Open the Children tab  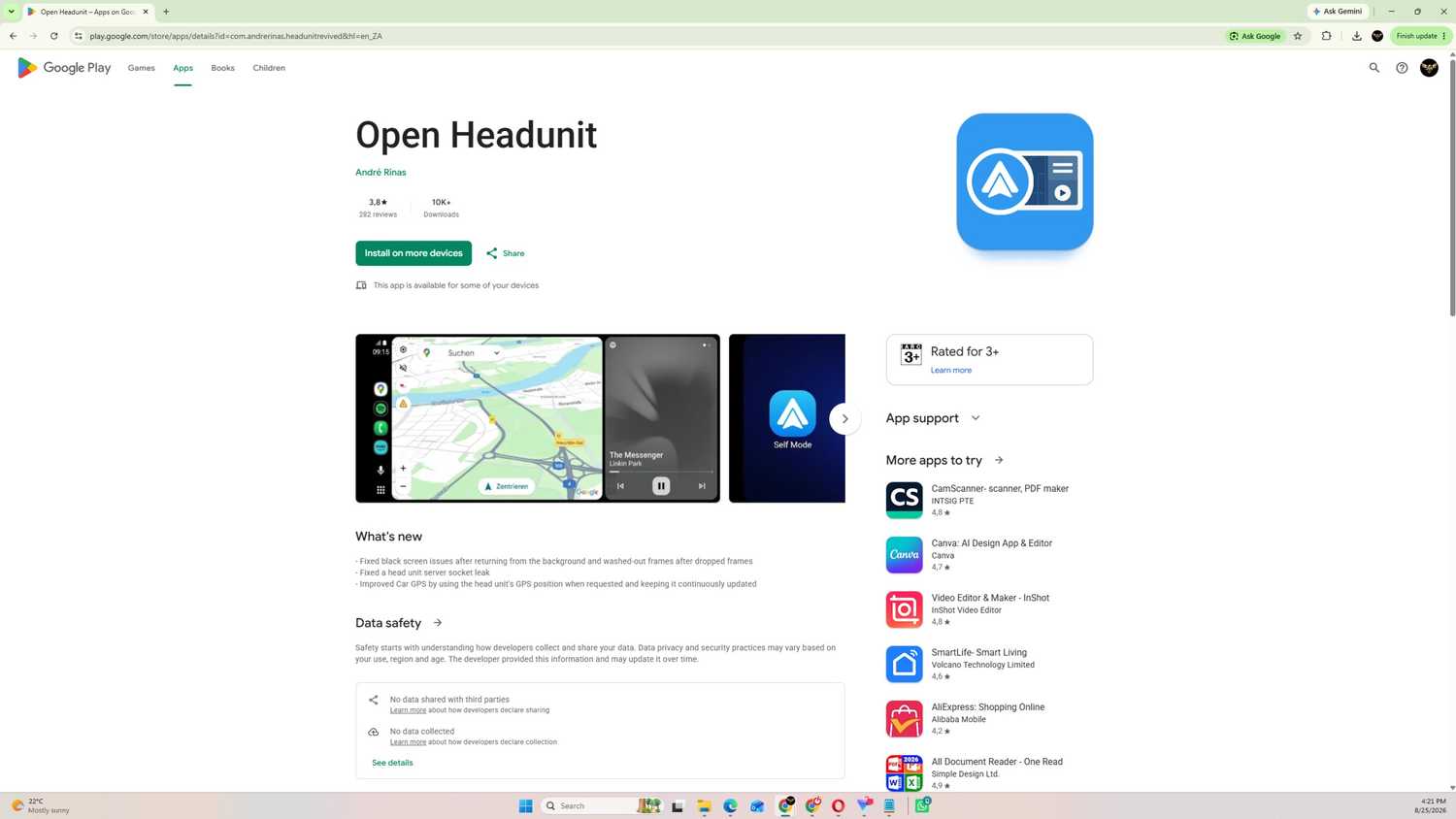[269, 68]
